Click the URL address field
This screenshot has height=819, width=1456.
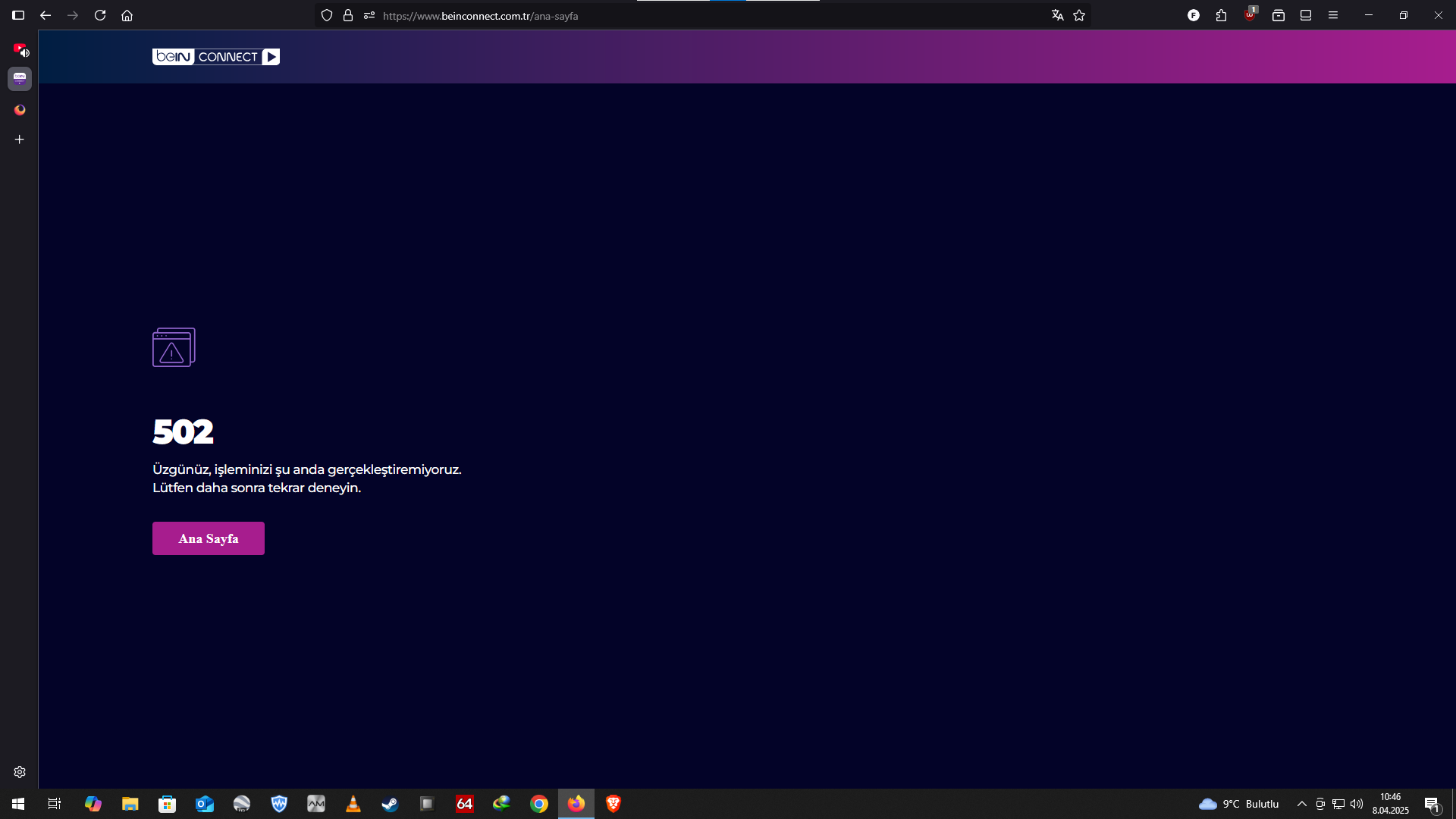[682, 15]
